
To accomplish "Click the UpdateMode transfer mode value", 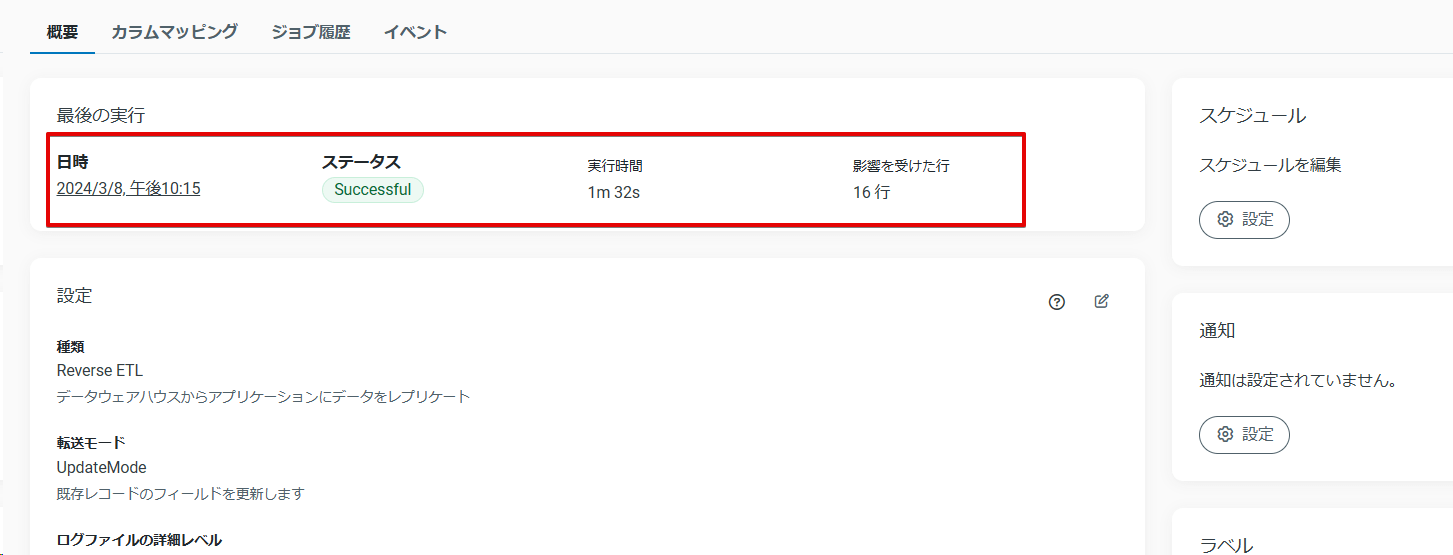I will 102,467.
